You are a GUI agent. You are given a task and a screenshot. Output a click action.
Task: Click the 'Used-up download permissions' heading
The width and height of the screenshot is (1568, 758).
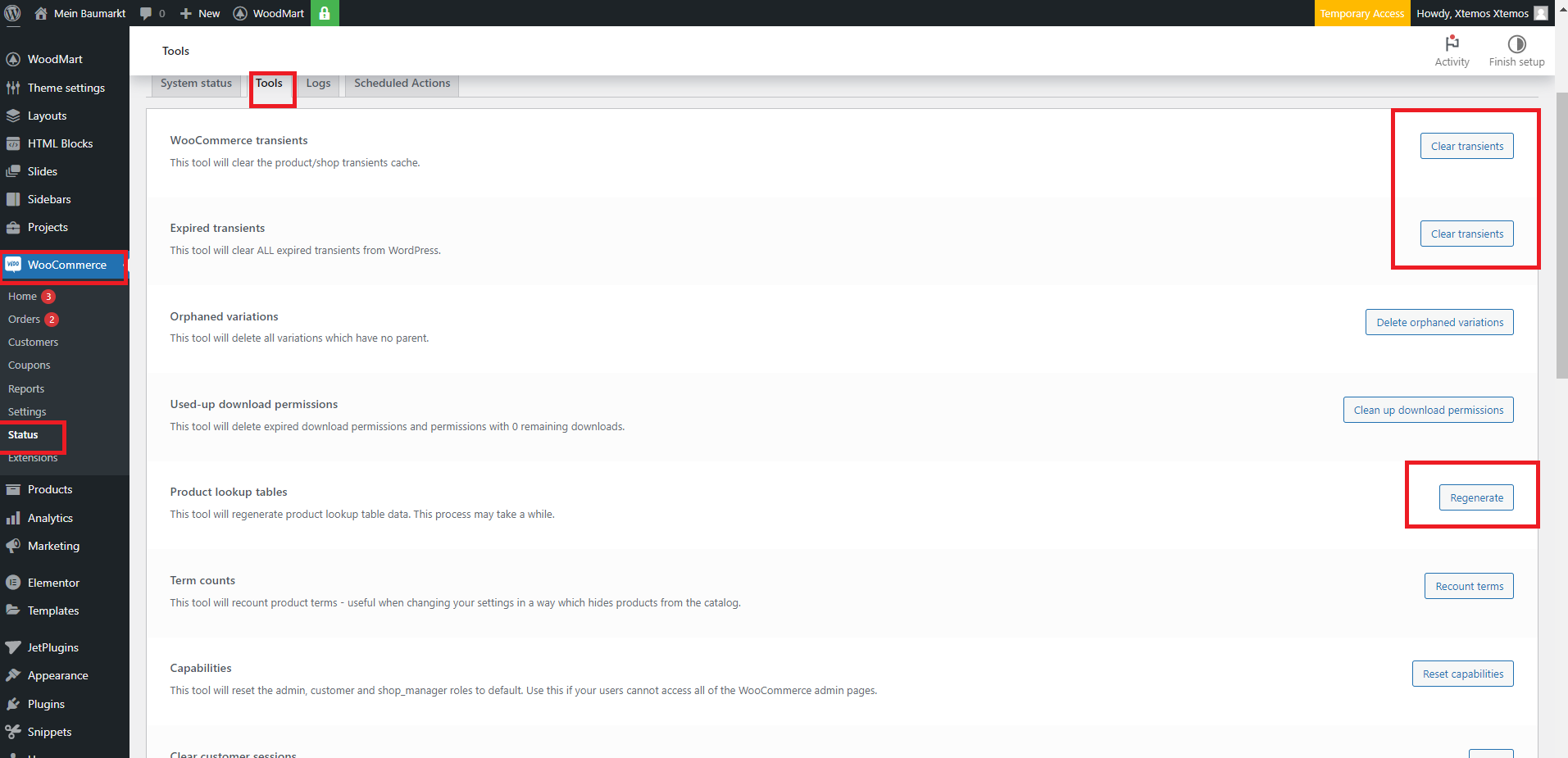click(x=254, y=404)
